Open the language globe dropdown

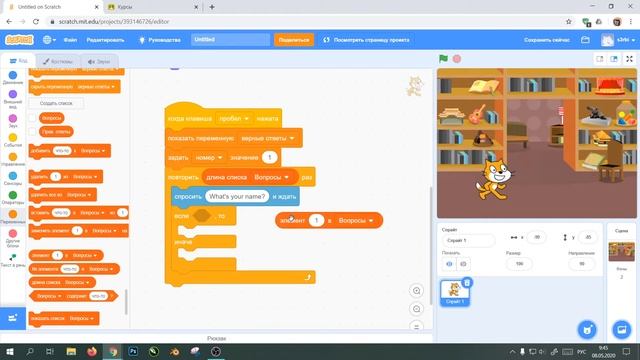pyautogui.click(x=49, y=40)
